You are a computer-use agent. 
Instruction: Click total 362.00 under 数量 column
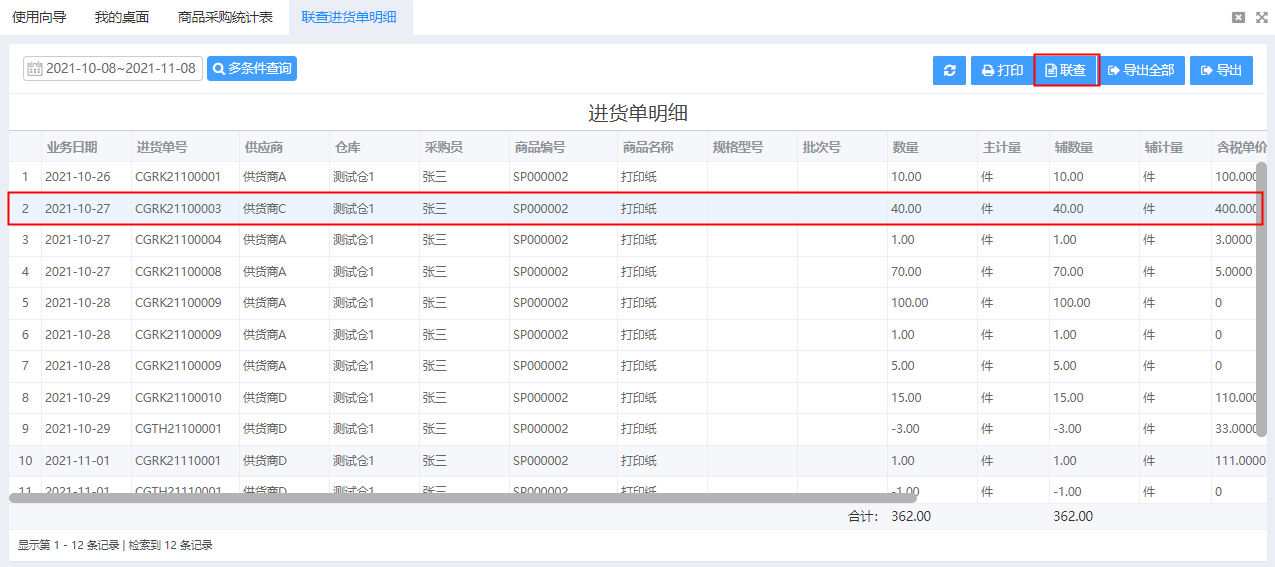(911, 517)
